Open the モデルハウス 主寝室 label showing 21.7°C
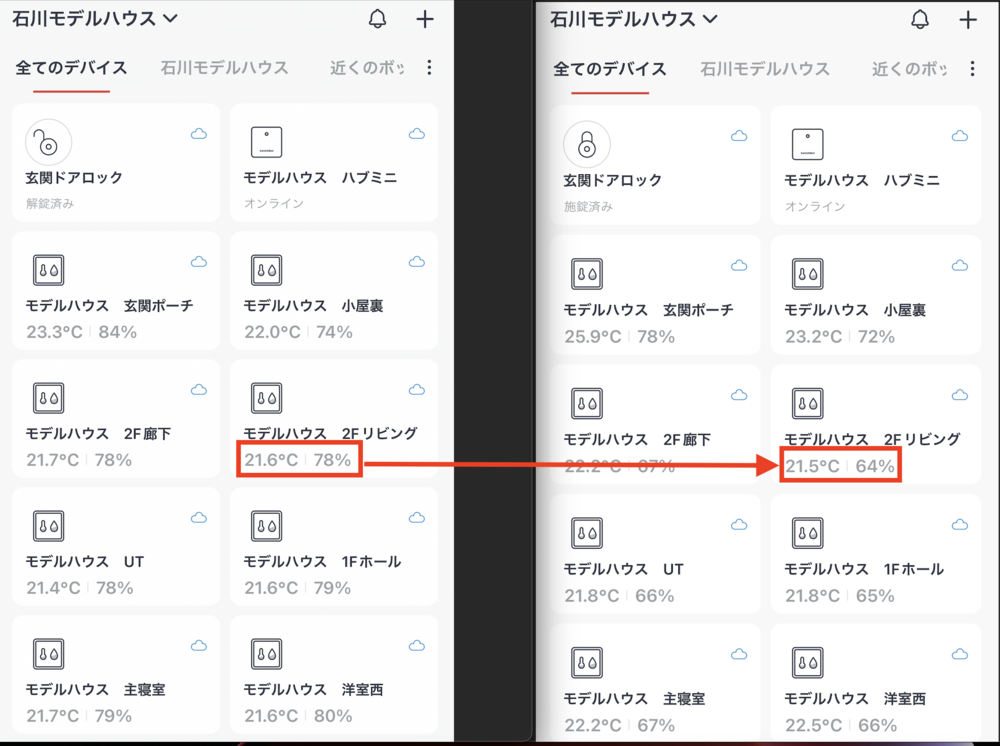 pyautogui.click(x=96, y=689)
